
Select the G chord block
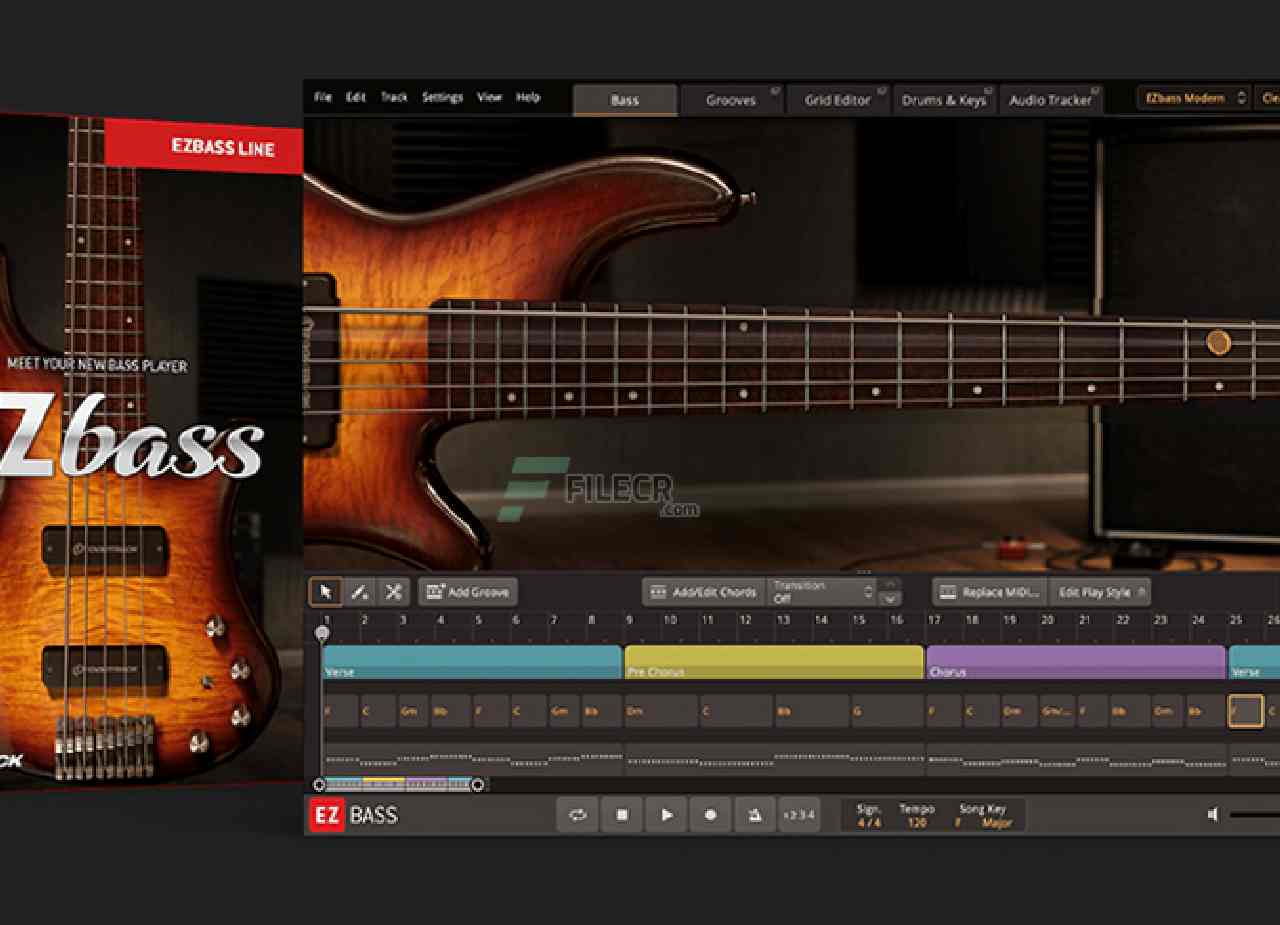click(x=886, y=711)
